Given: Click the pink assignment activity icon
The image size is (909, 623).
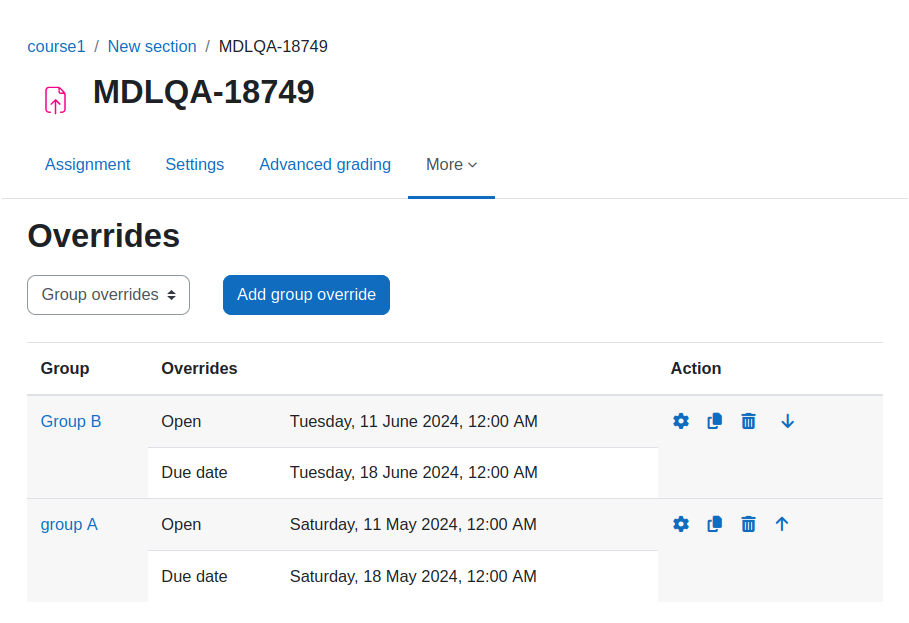Looking at the screenshot, I should (x=56, y=100).
